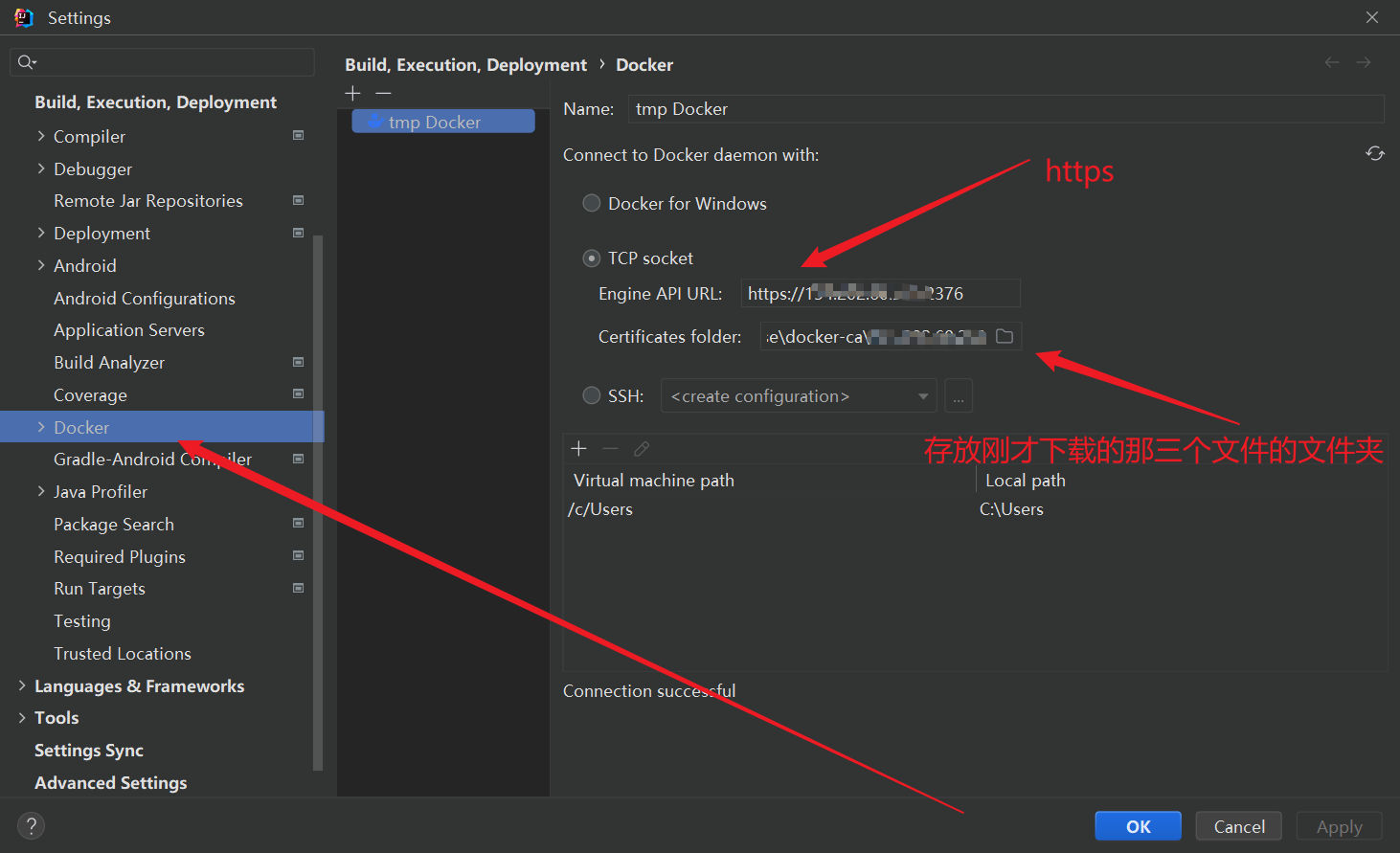Open Package Search settings
1400x853 pixels.
[x=114, y=525]
